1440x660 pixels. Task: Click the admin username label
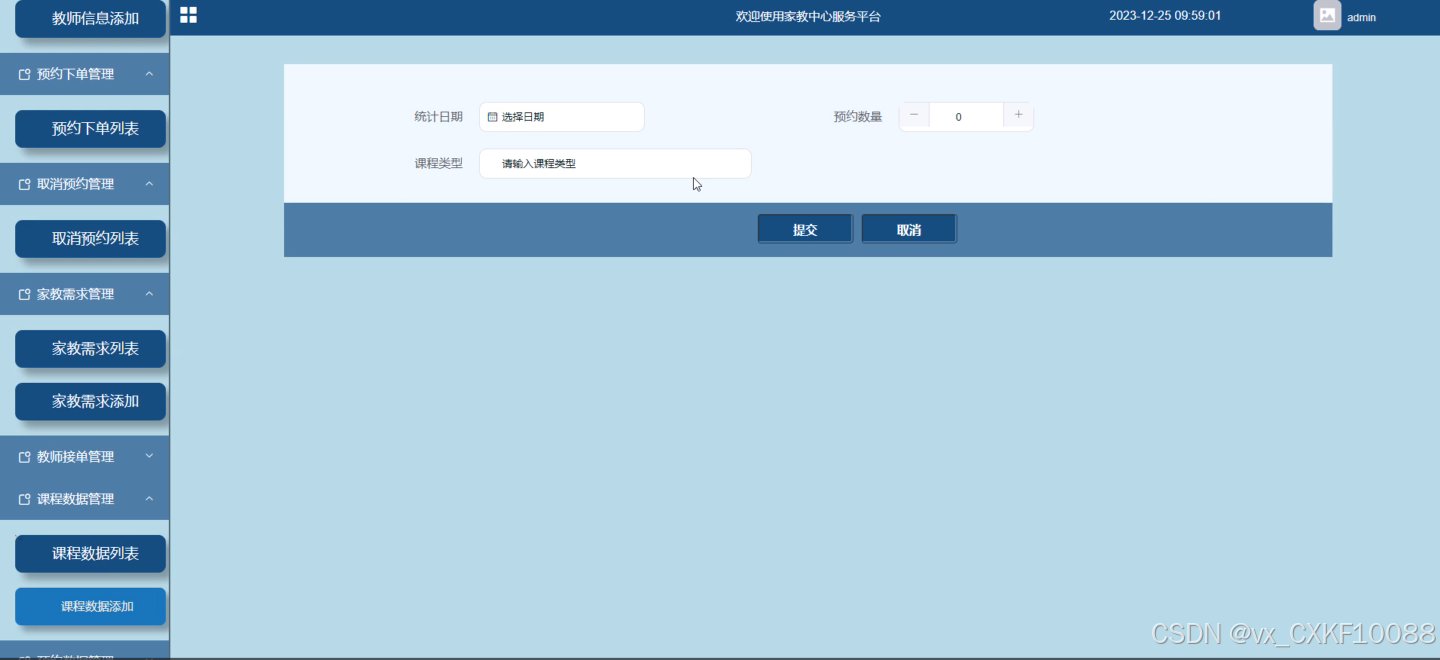[x=1361, y=17]
